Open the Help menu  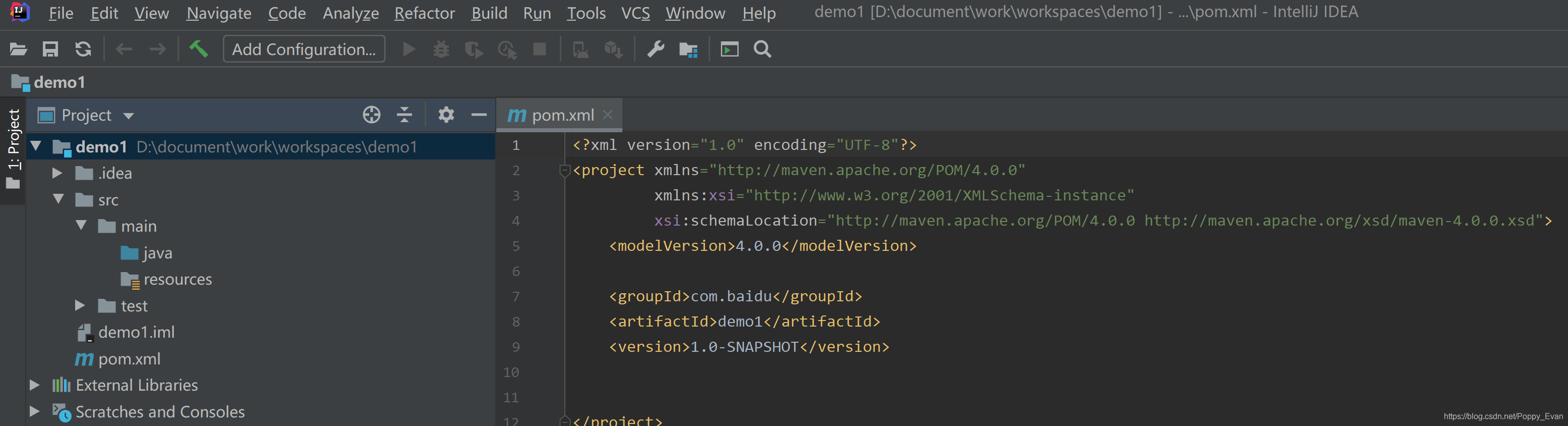(759, 13)
